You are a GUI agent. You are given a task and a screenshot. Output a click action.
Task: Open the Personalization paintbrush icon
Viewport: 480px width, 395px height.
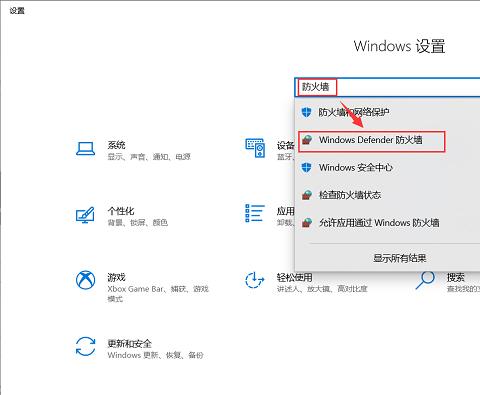click(x=85, y=215)
